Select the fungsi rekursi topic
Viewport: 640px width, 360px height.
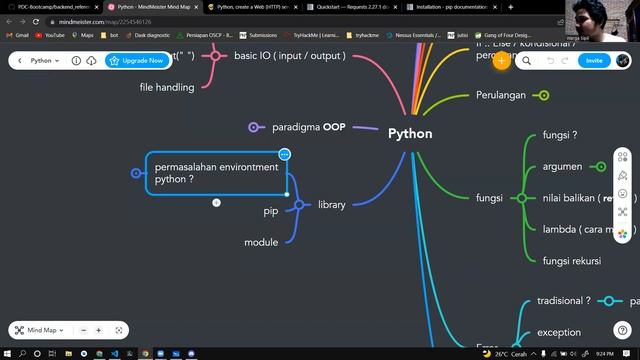(x=572, y=261)
